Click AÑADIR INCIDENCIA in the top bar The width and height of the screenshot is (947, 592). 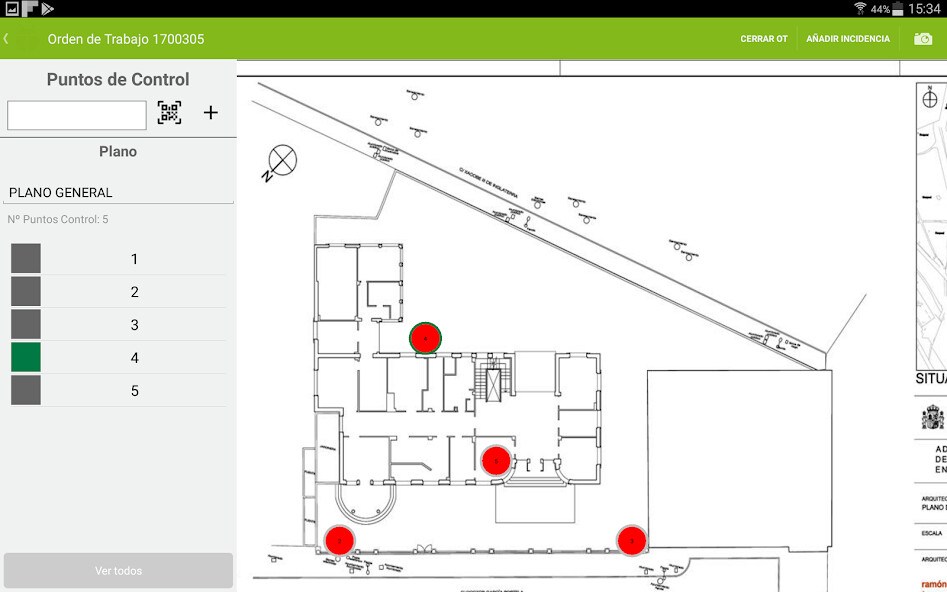tap(847, 39)
